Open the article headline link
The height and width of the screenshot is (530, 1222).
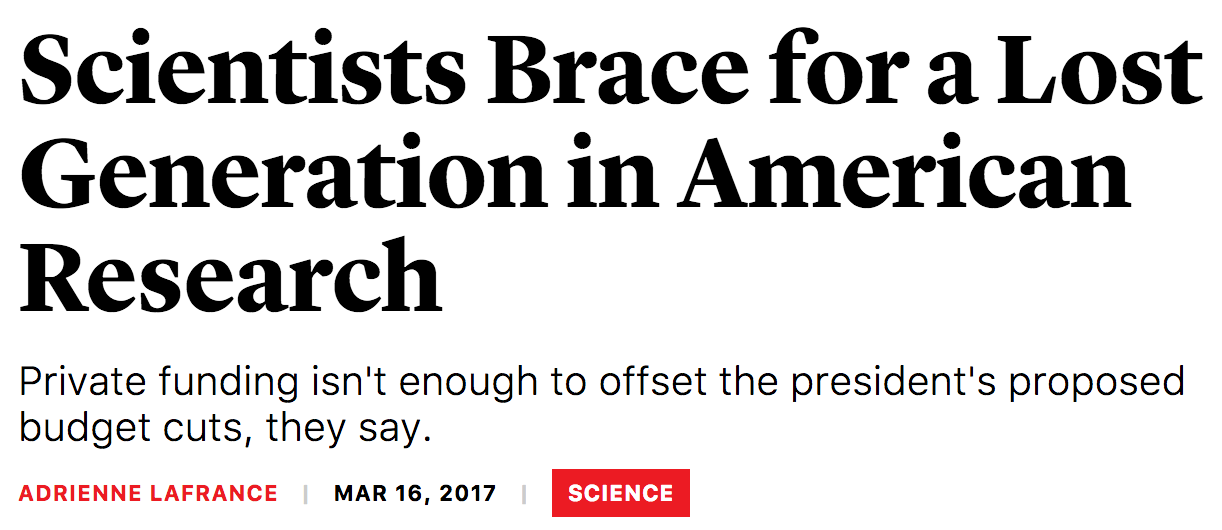pos(610,170)
